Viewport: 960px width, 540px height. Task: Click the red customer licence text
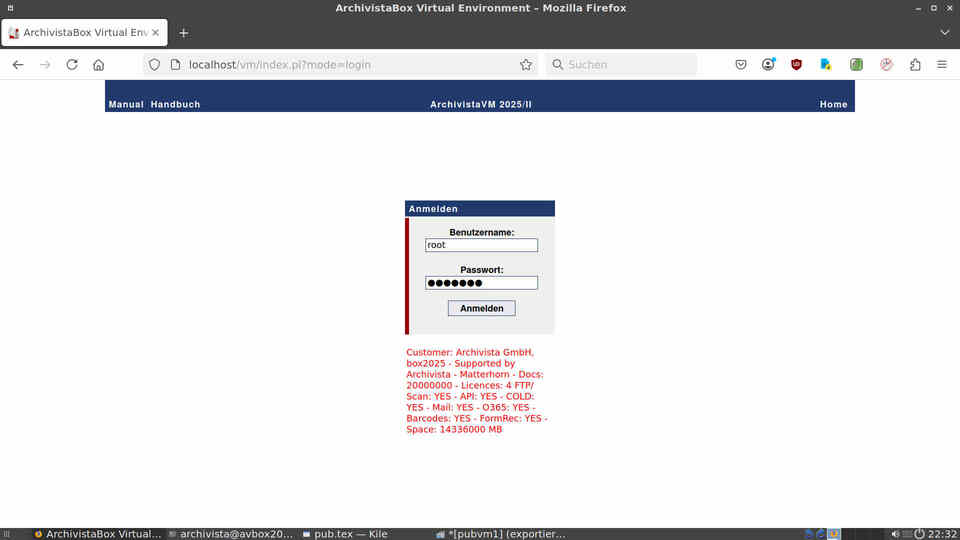tap(477, 391)
